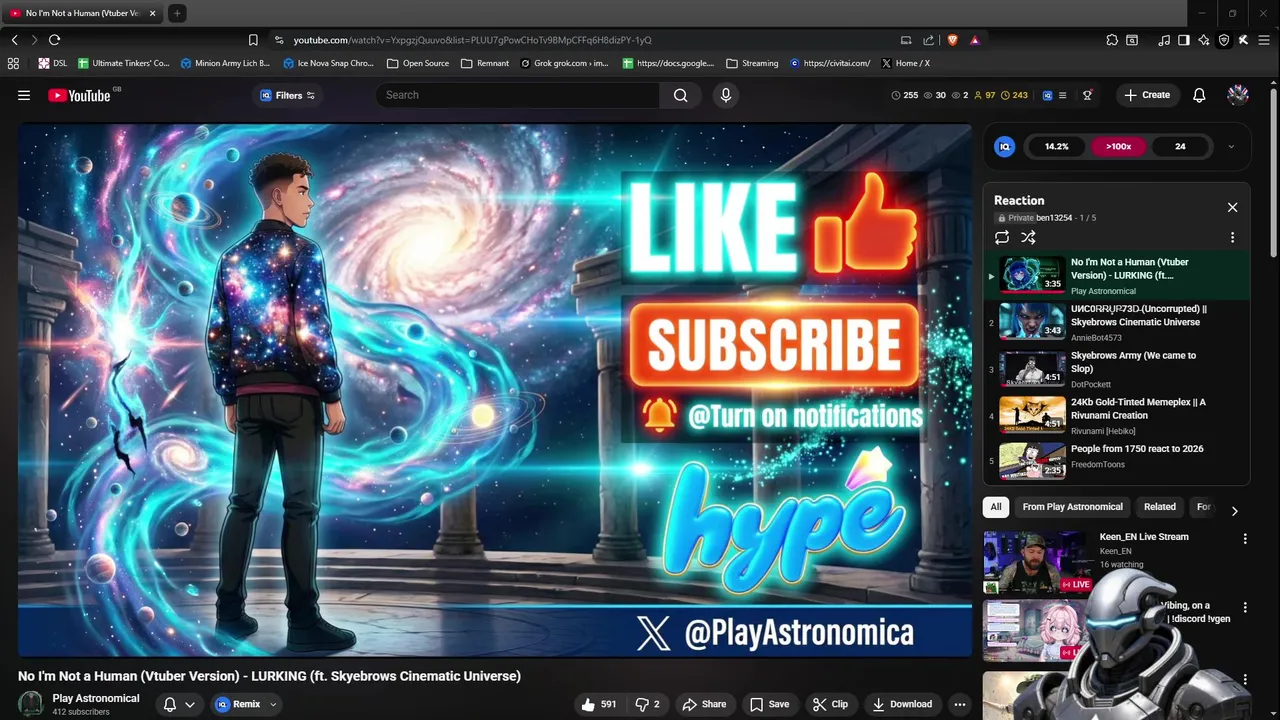Open the DSL bookmark
The height and width of the screenshot is (720, 1280).
point(52,63)
